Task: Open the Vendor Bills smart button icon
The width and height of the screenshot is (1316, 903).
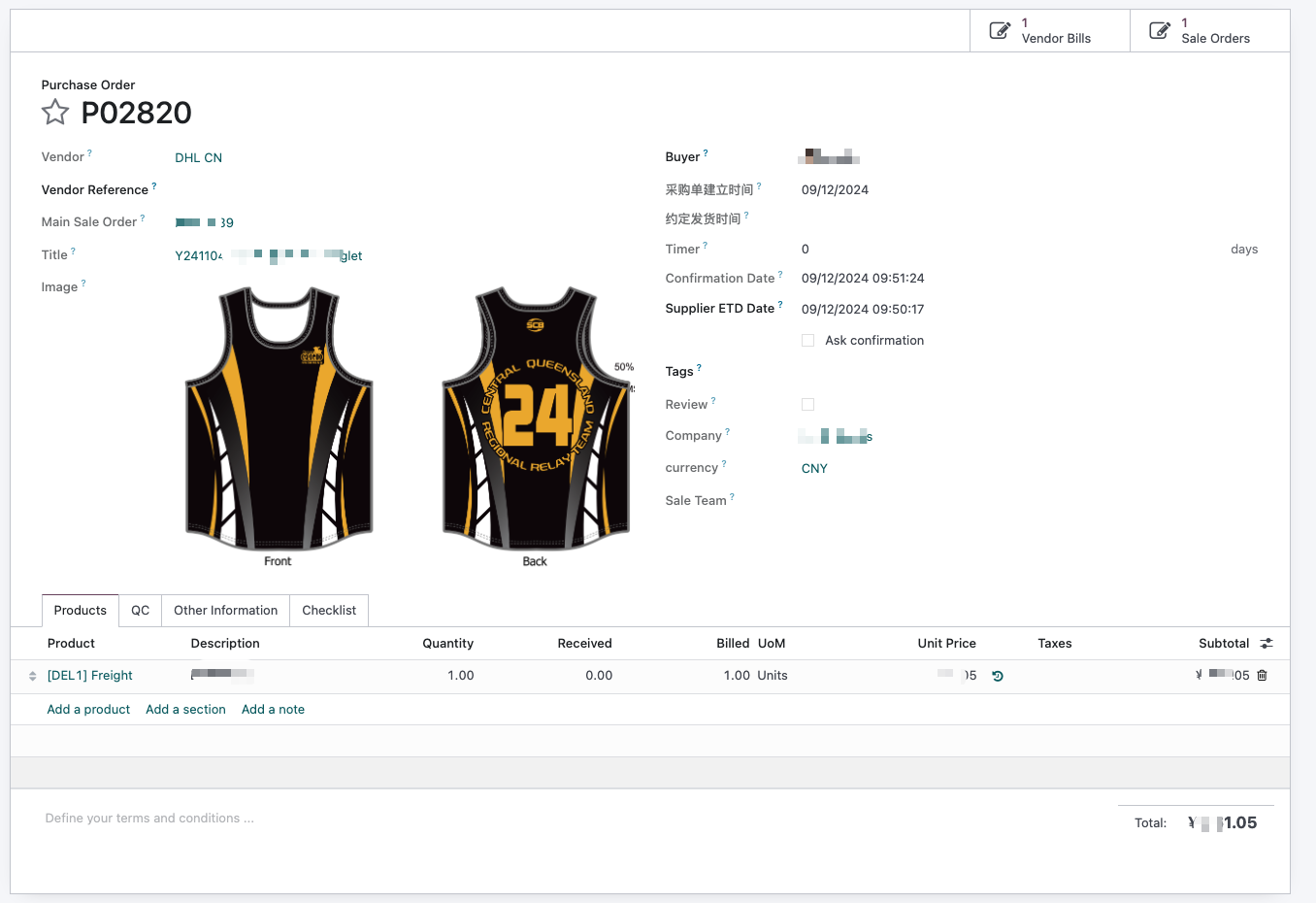Action: pos(1000,31)
